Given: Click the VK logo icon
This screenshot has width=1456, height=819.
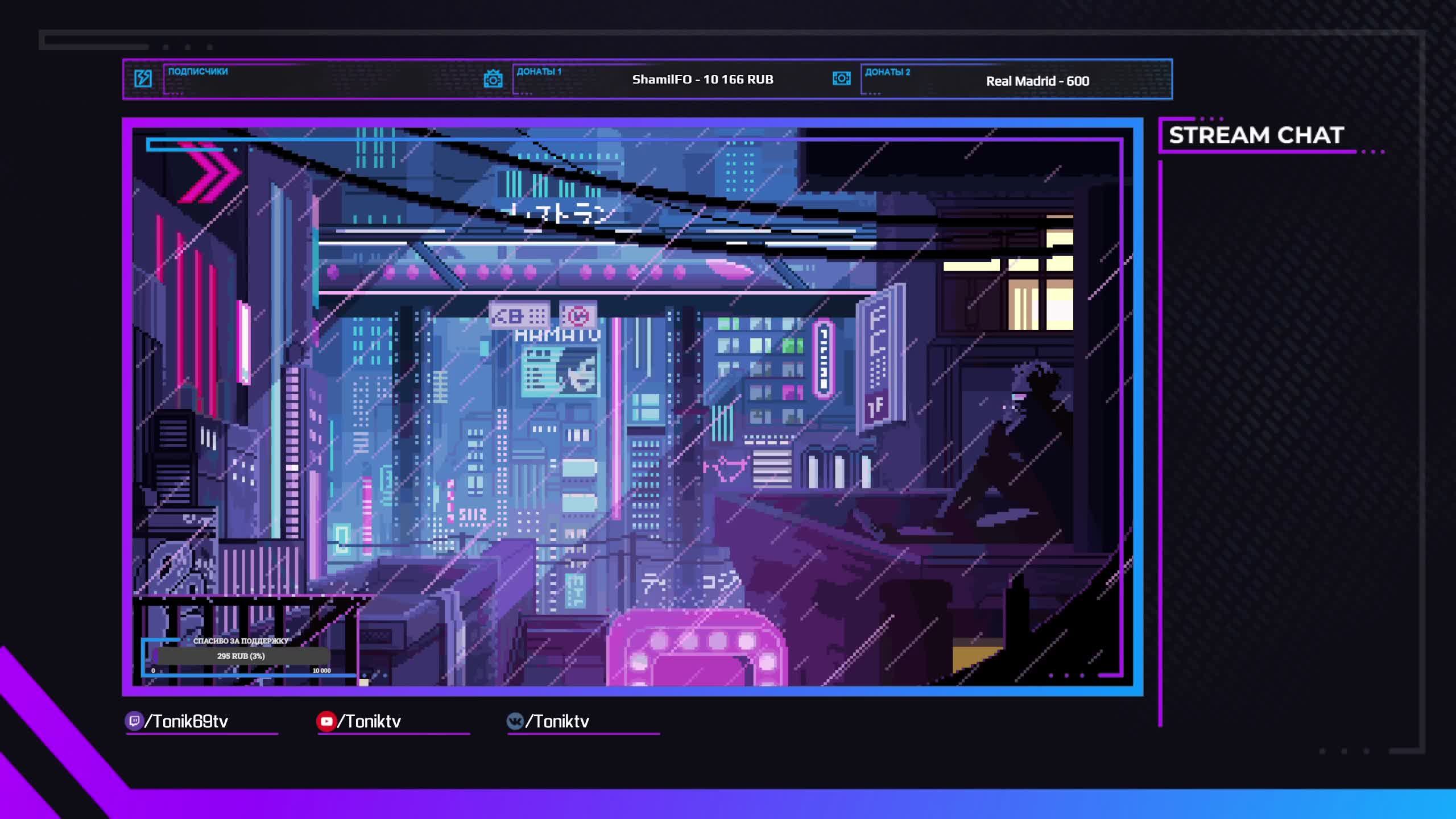Looking at the screenshot, I should (515, 721).
